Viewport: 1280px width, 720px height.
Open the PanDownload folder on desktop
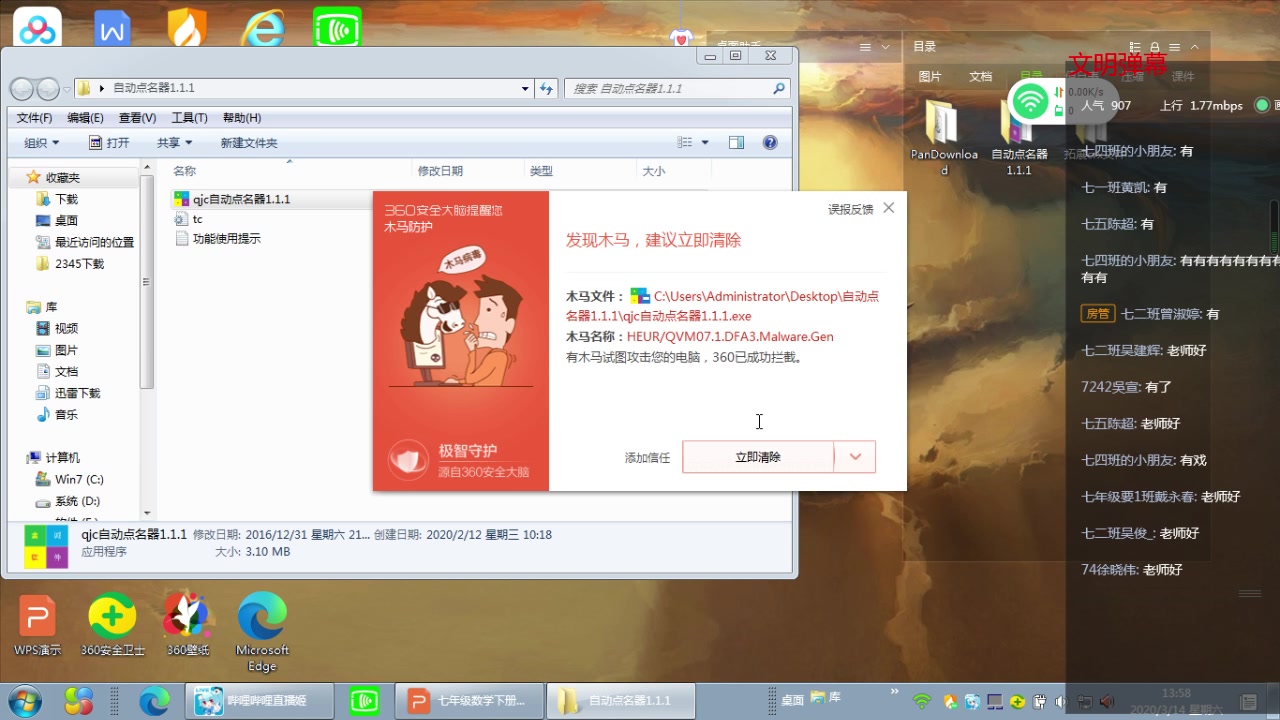click(944, 138)
